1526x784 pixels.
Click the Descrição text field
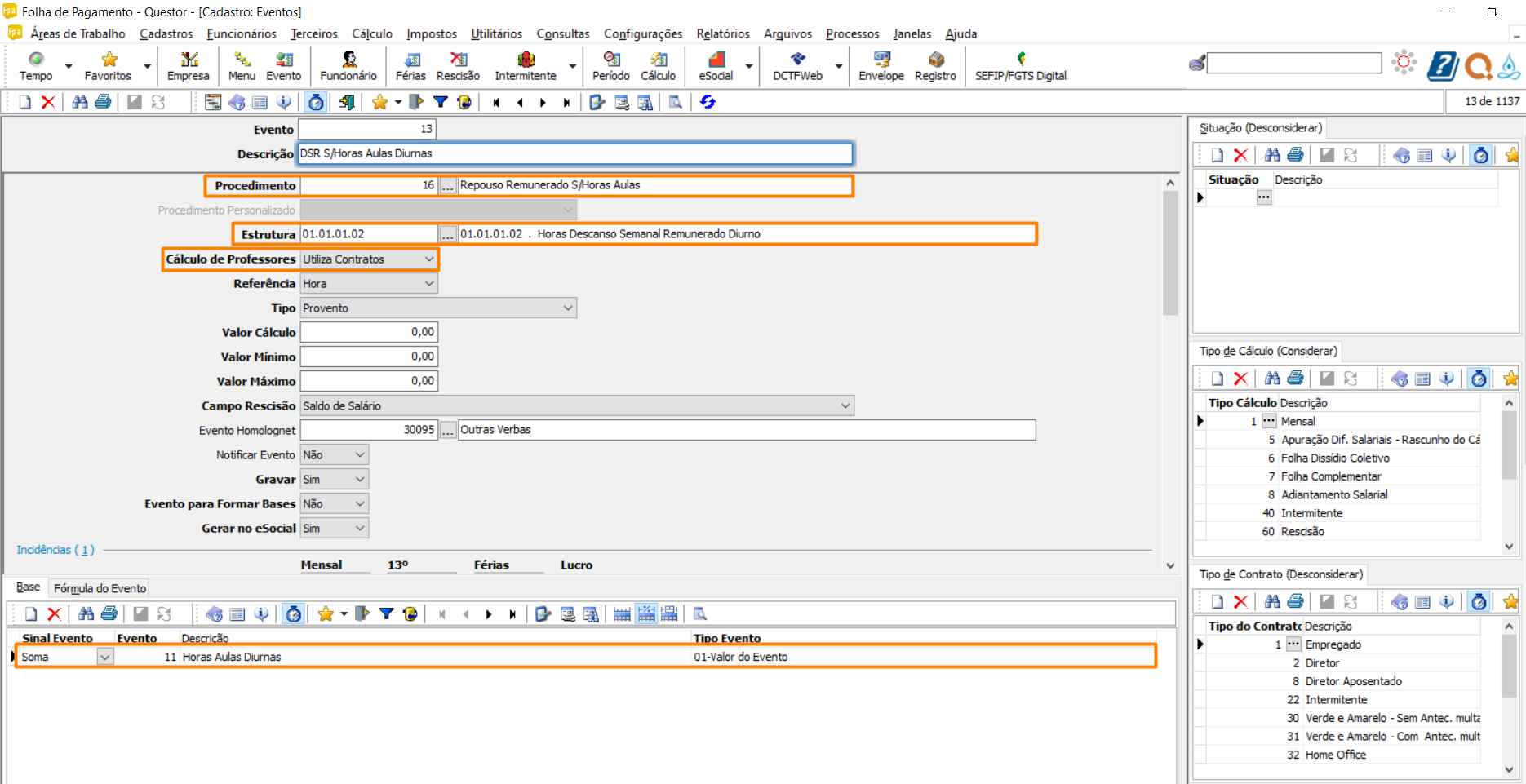point(574,153)
